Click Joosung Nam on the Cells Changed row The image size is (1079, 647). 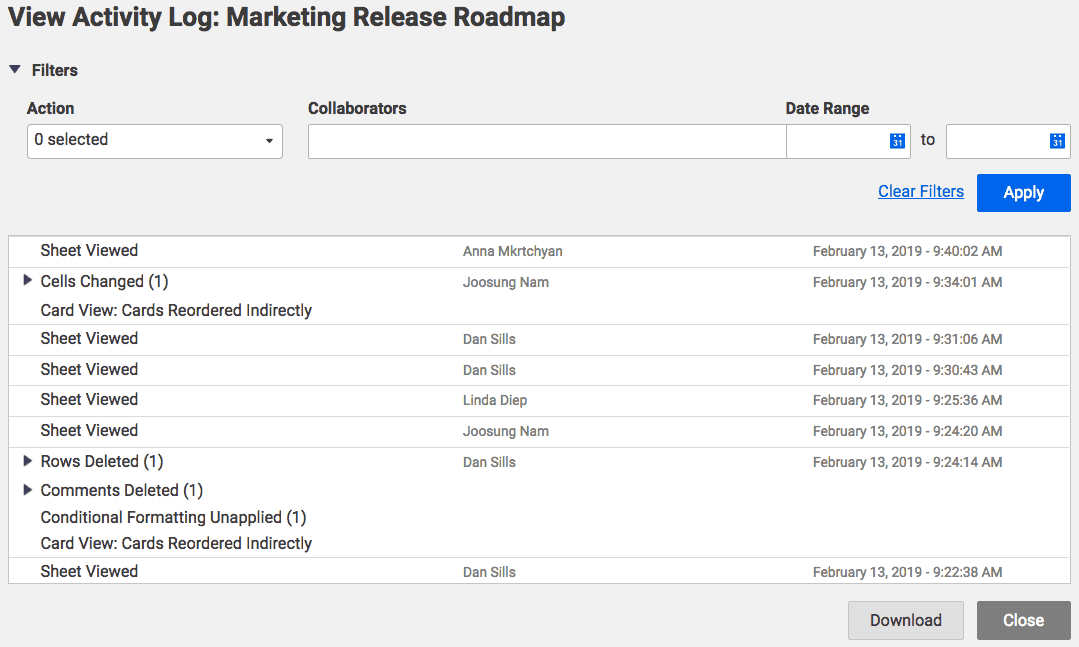(505, 283)
